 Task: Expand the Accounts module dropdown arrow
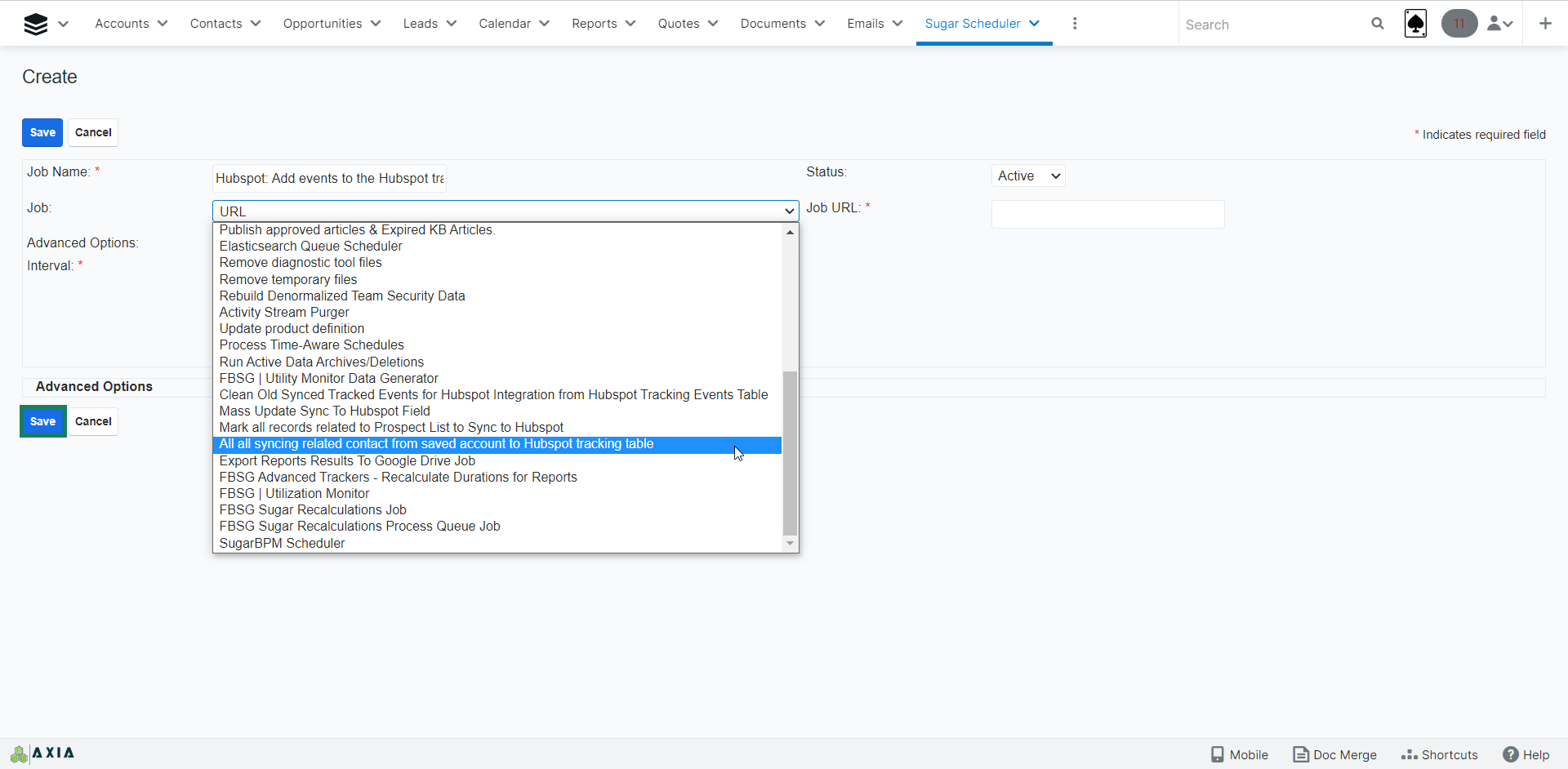coord(163,24)
